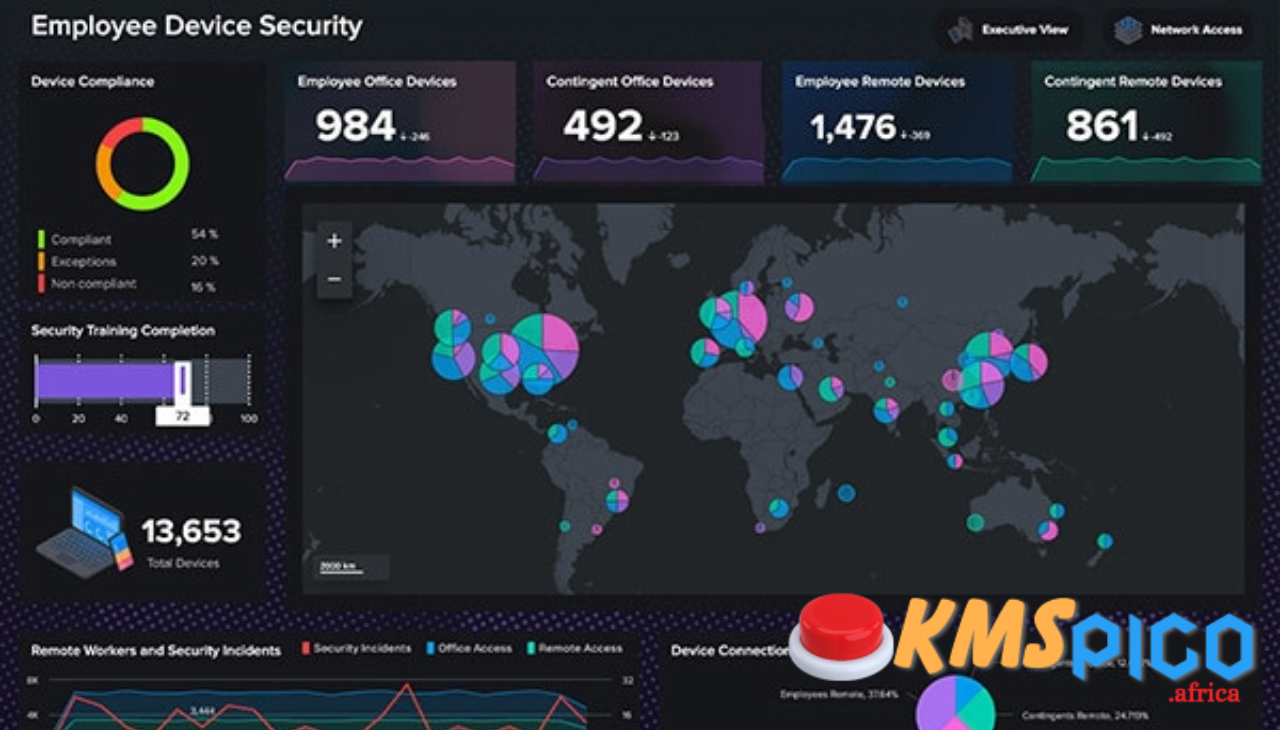Viewport: 1280px width, 730px height.
Task: Click the Employee Device Security title
Action: (196, 26)
